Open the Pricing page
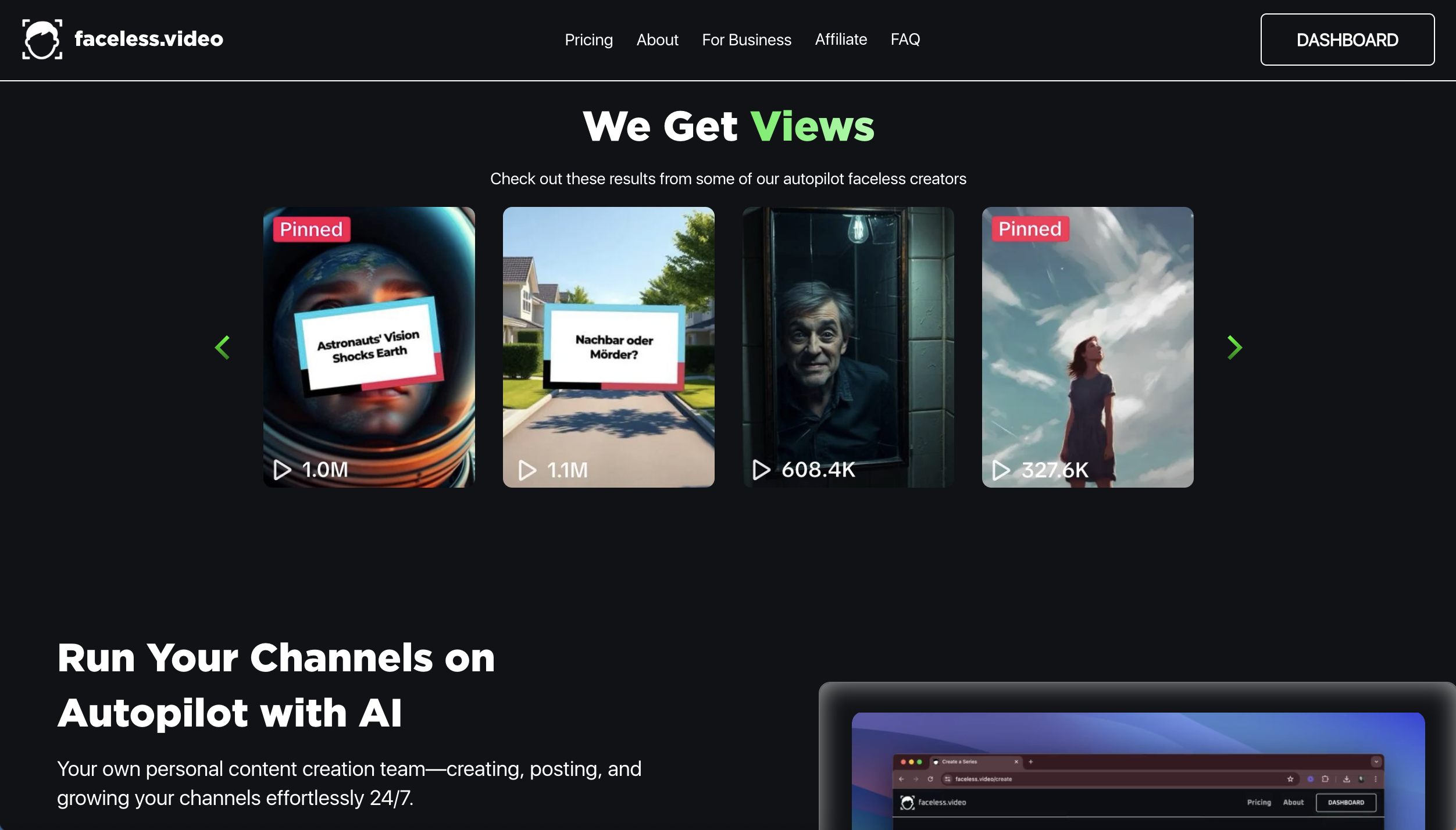The image size is (1456, 830). (588, 40)
